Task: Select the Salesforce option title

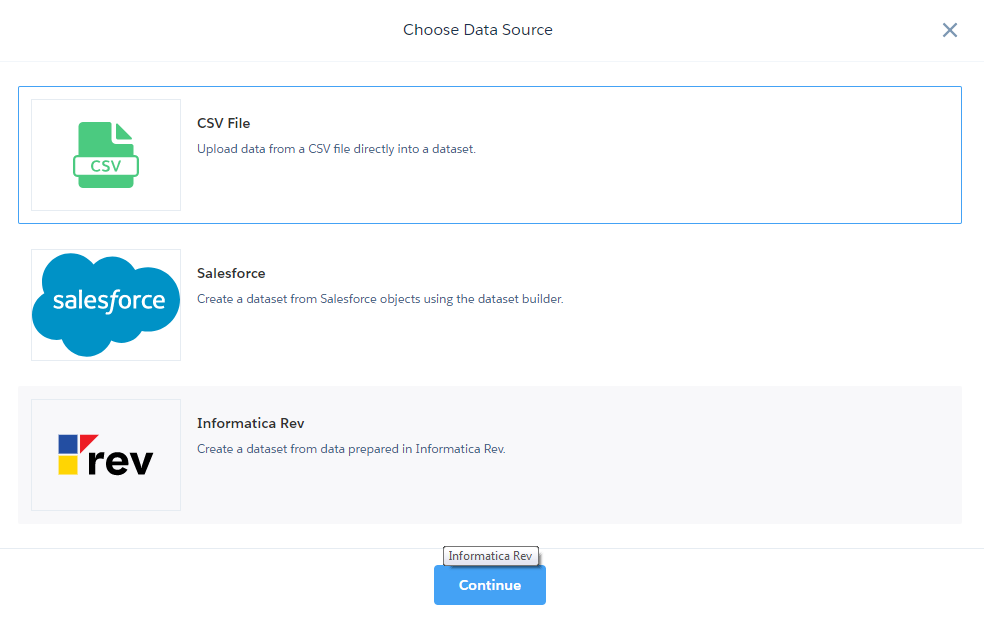Action: pyautogui.click(x=231, y=273)
